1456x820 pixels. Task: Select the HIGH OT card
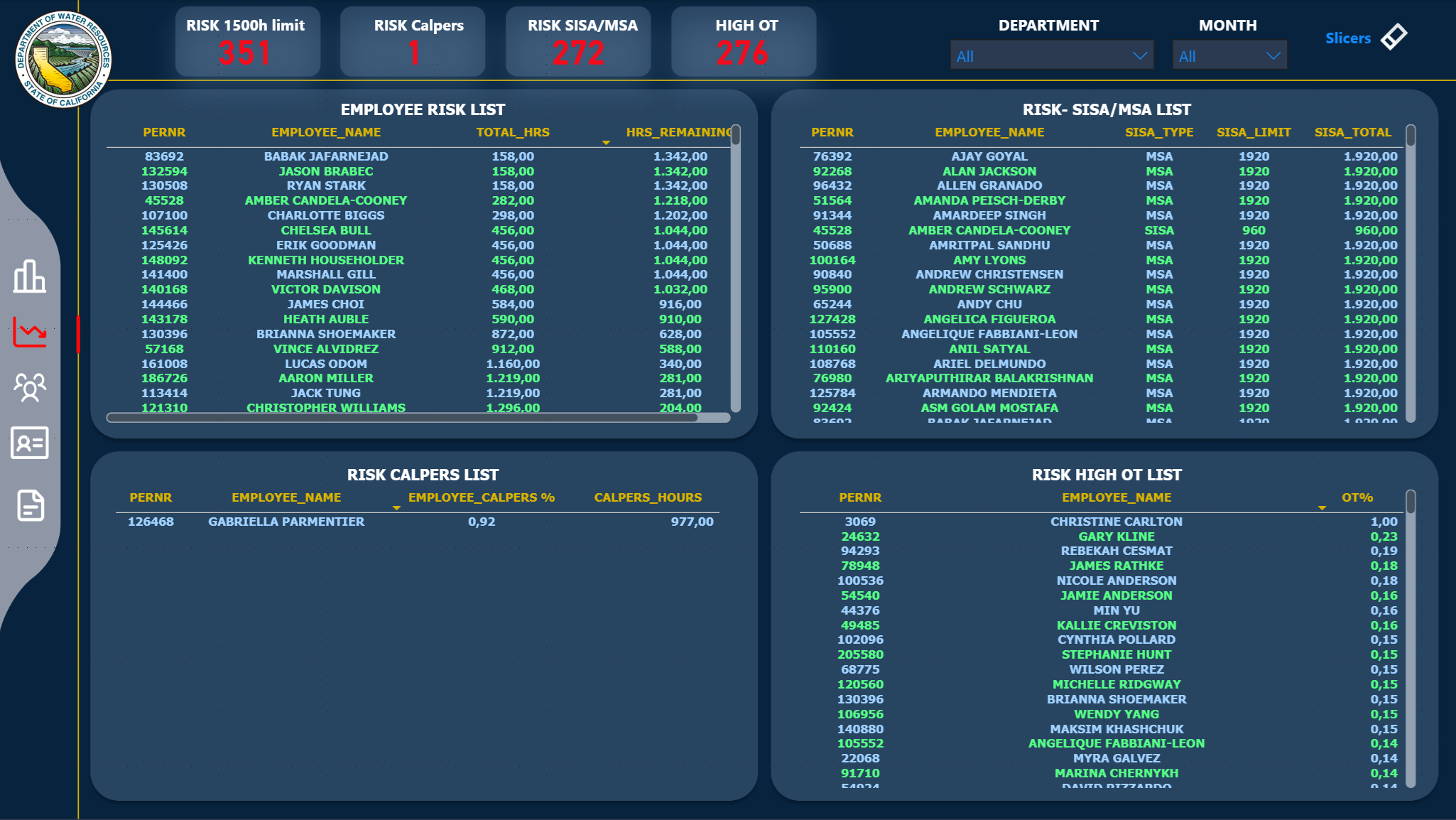point(743,41)
